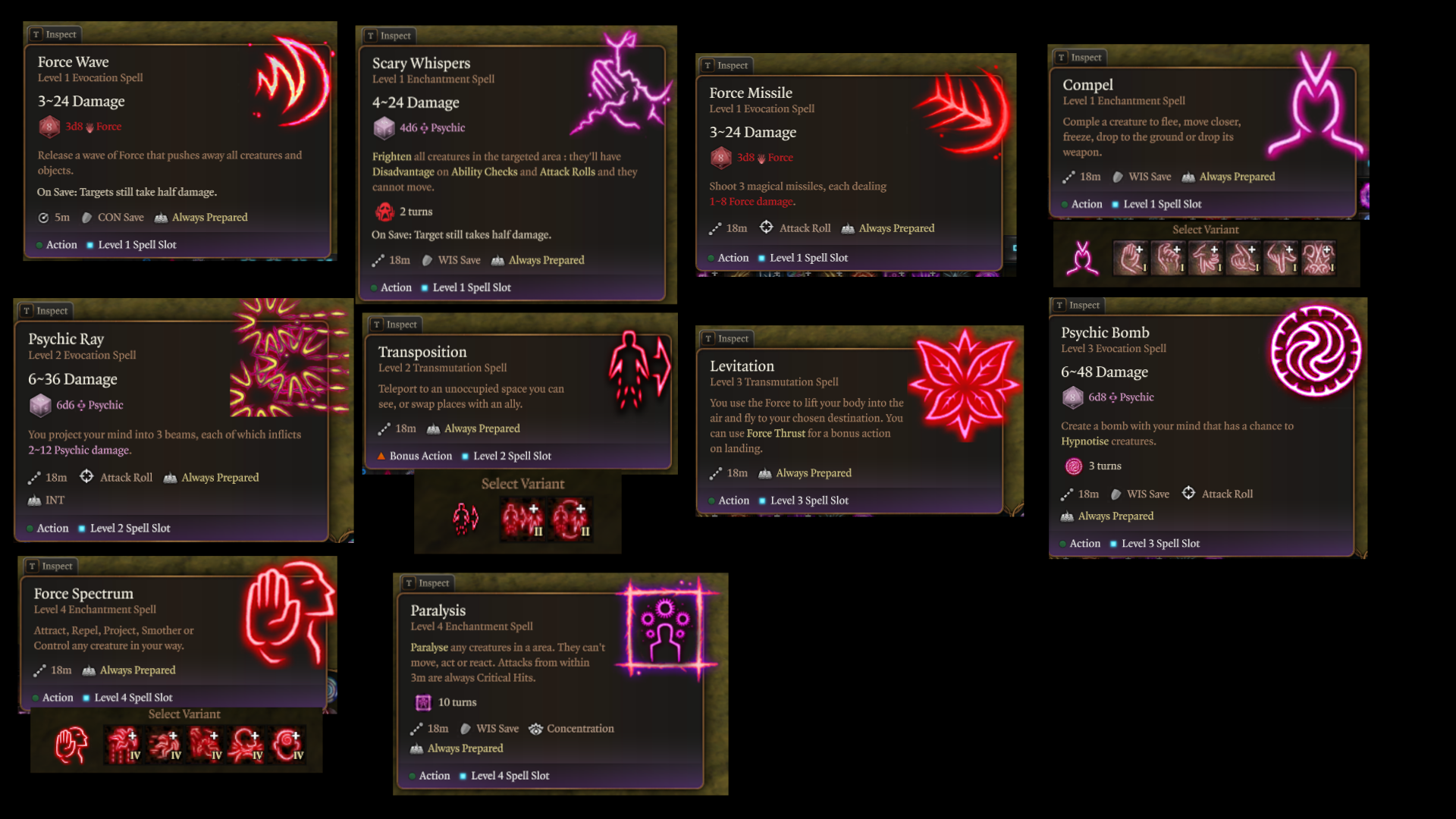1456x819 pixels.
Task: Click Inspect button above Psychic Bomb
Action: (x=1077, y=305)
